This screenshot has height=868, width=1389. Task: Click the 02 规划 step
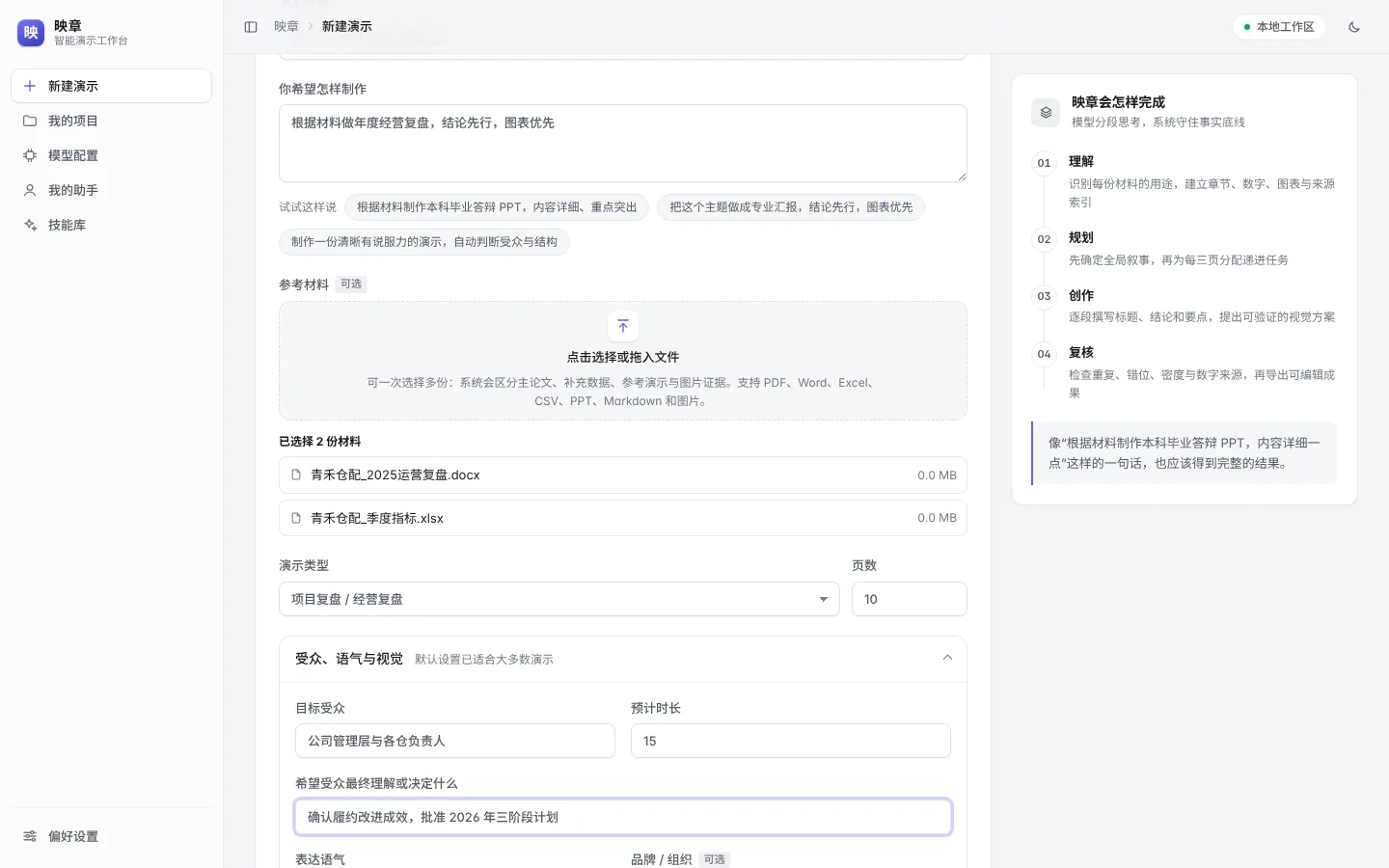[x=1185, y=249]
